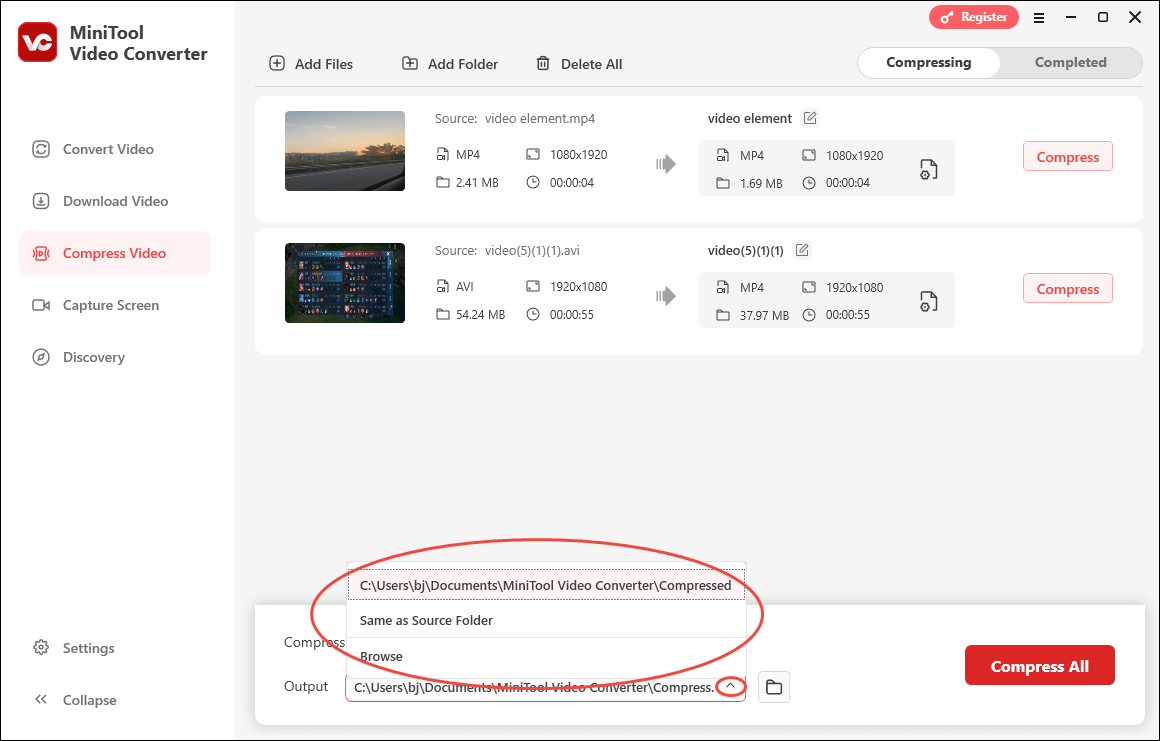The height and width of the screenshot is (741, 1160).
Task: Click the Compress All button
Action: 1039,666
